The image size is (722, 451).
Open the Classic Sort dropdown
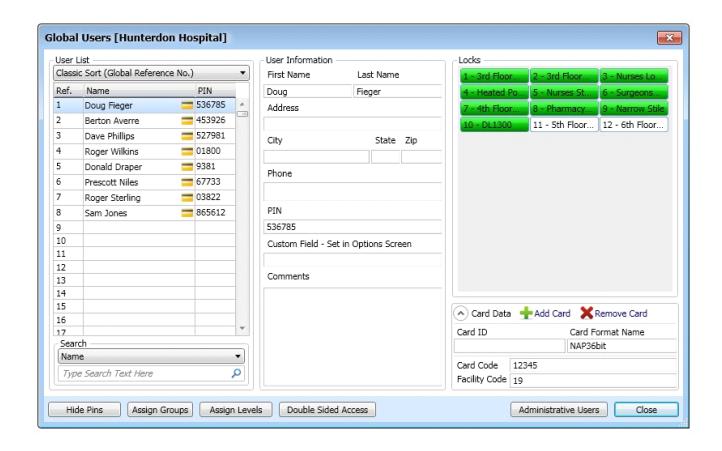tap(151, 73)
